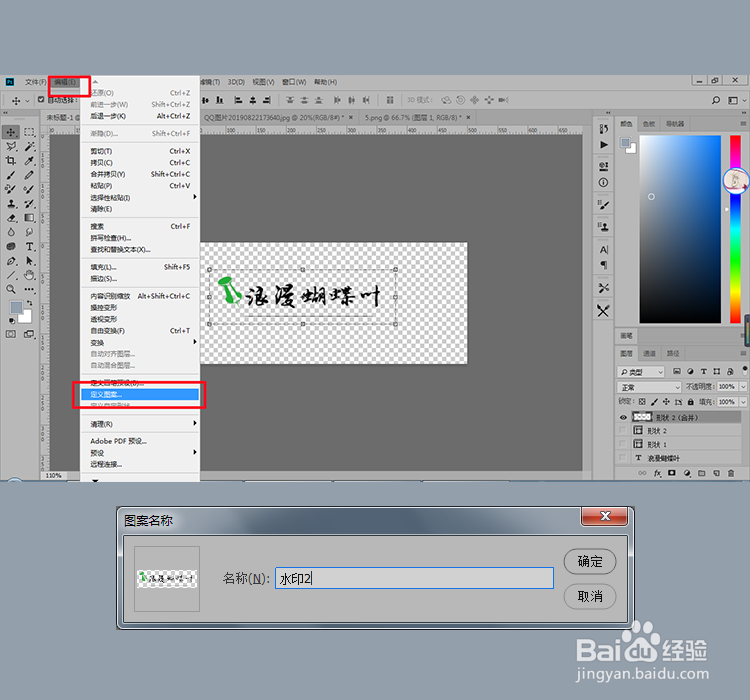
Task: Open the Character panel icon
Action: coord(604,250)
